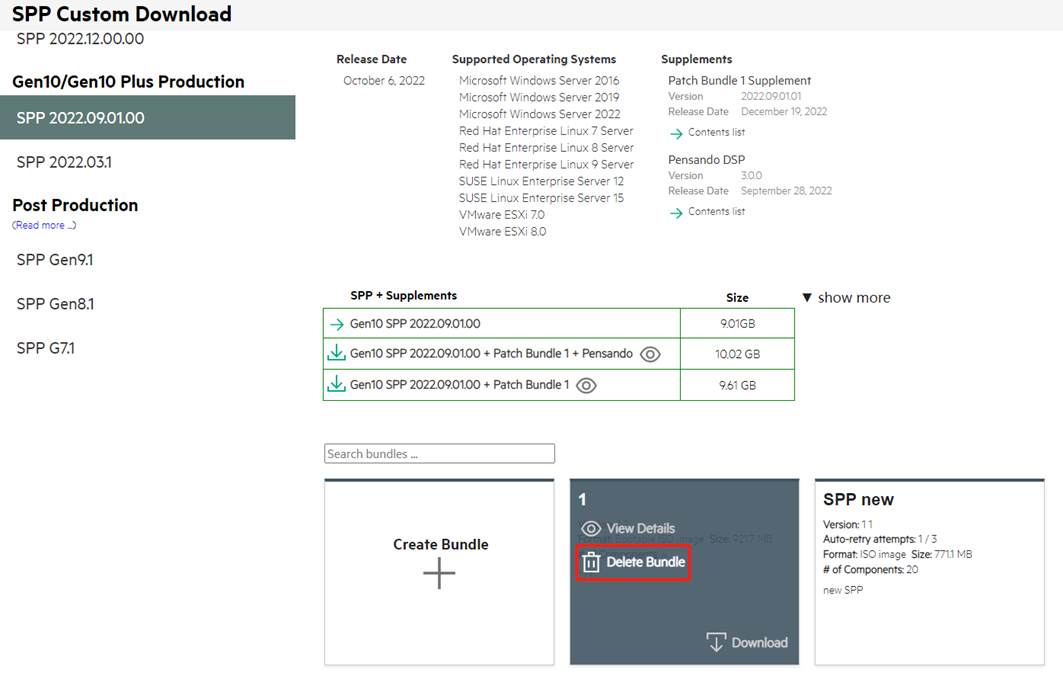Click inside the Search bundles field
This screenshot has height=676, width=1063.
tap(439, 454)
